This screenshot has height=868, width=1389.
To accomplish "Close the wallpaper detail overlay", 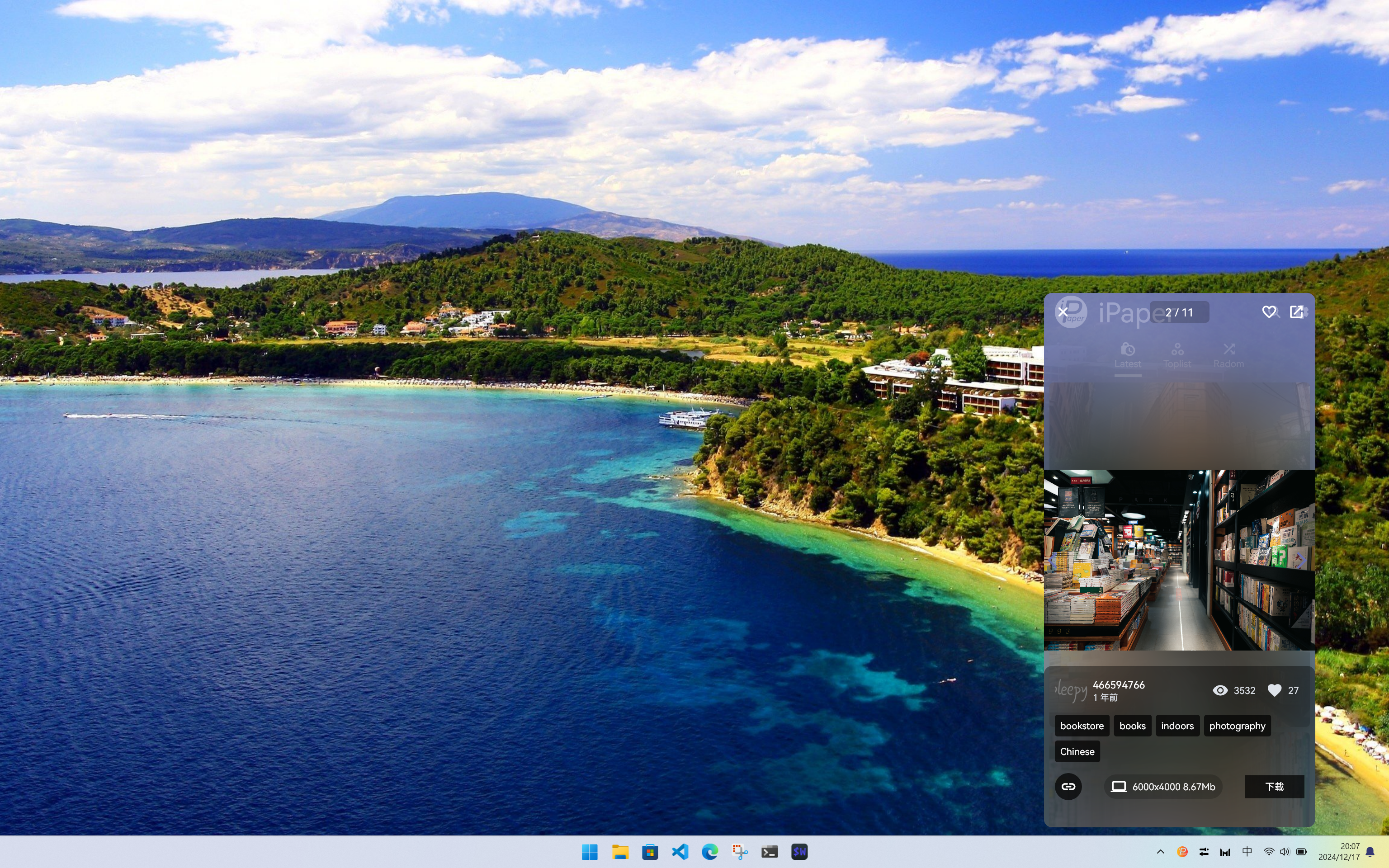I will click(1063, 312).
